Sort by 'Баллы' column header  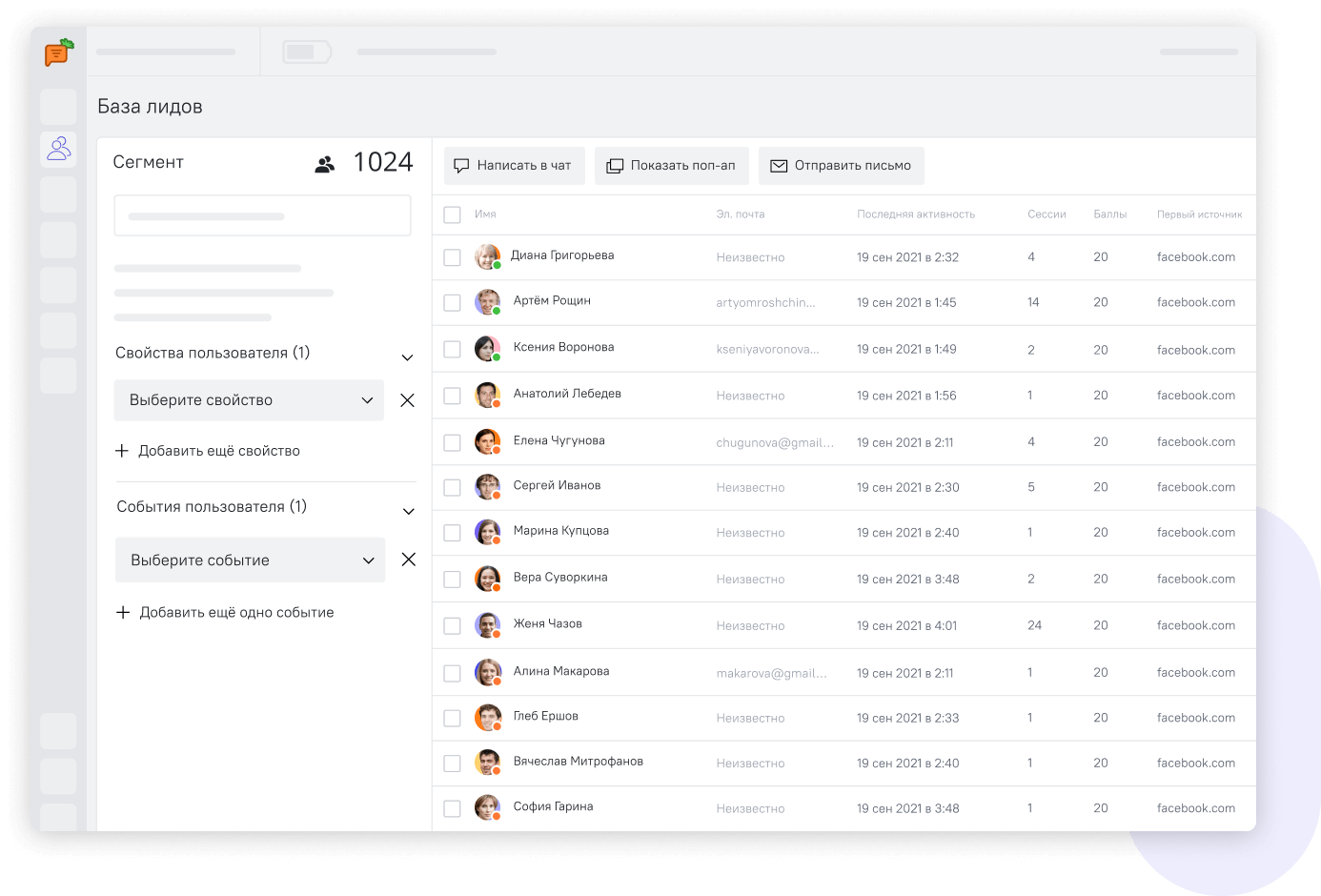click(1110, 214)
